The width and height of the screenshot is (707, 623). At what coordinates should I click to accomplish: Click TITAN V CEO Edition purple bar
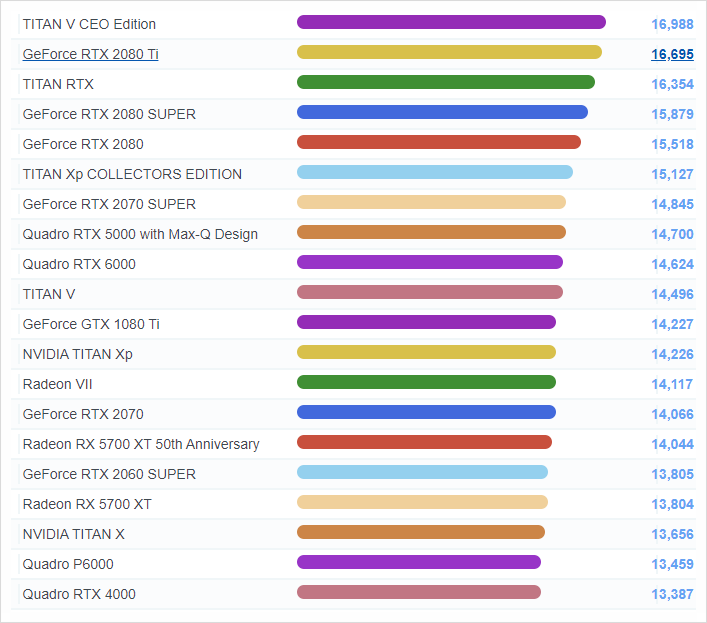451,22
